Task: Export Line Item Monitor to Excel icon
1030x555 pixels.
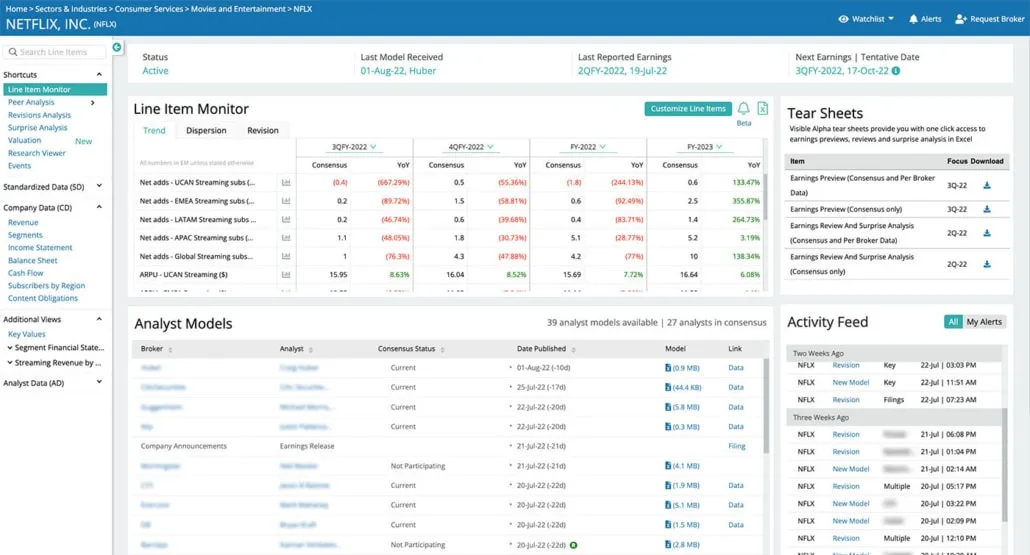Action: pyautogui.click(x=763, y=108)
